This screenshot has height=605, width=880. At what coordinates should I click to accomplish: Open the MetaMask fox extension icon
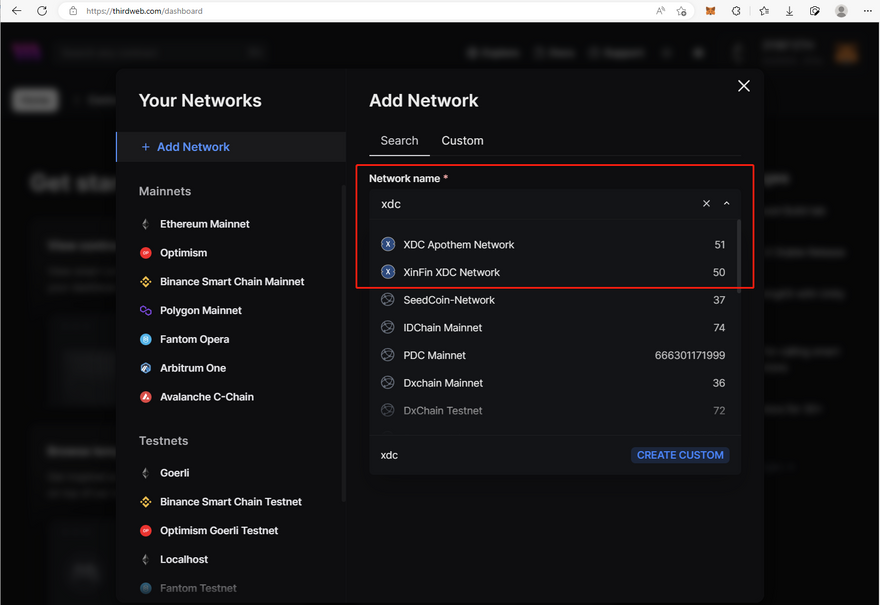pos(710,11)
